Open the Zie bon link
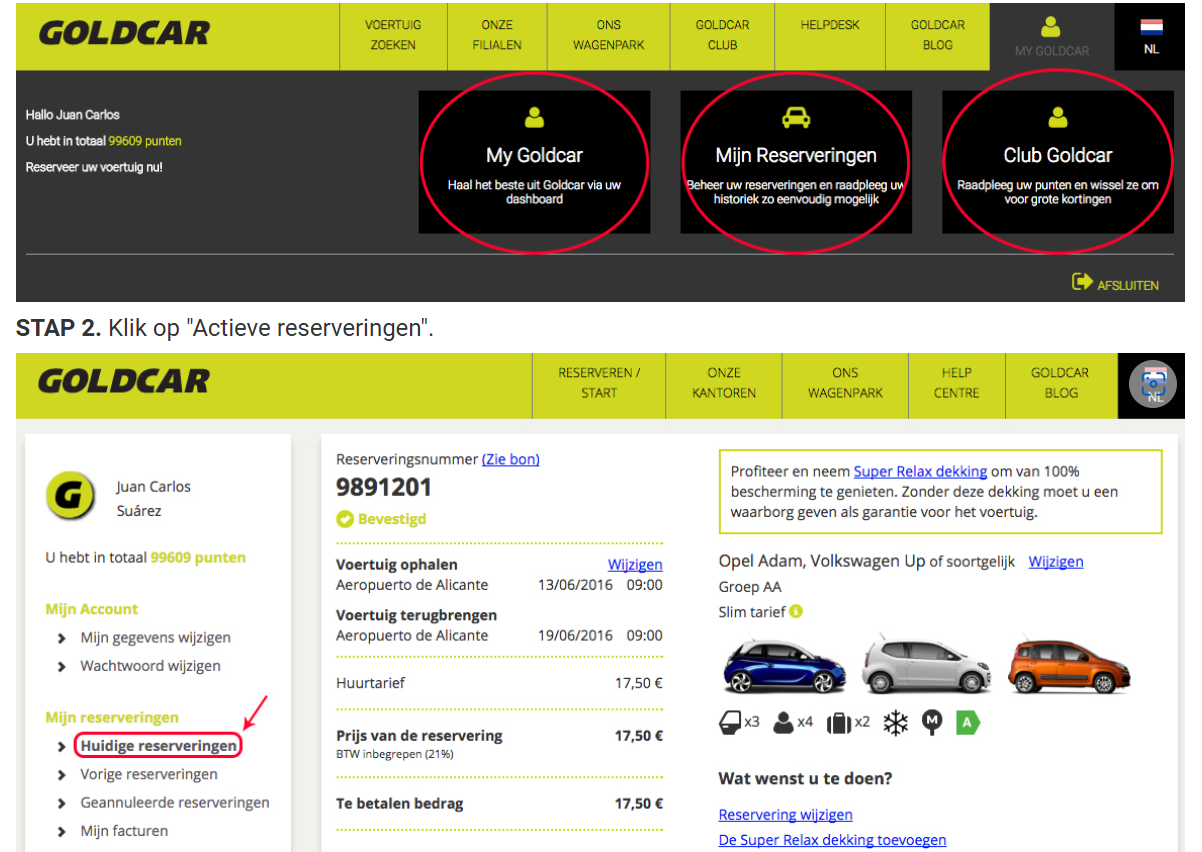The width and height of the screenshot is (1202, 852). click(x=511, y=460)
